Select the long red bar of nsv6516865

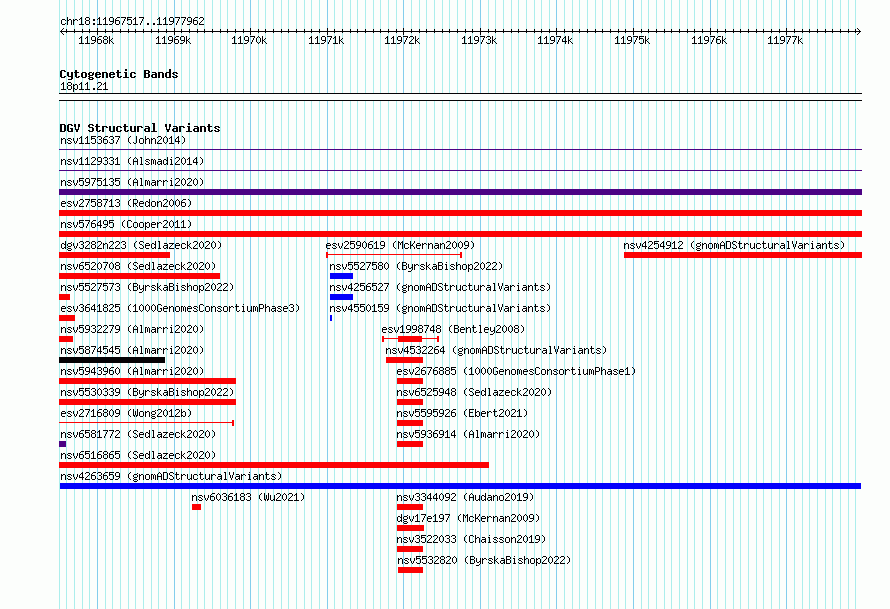[x=274, y=465]
